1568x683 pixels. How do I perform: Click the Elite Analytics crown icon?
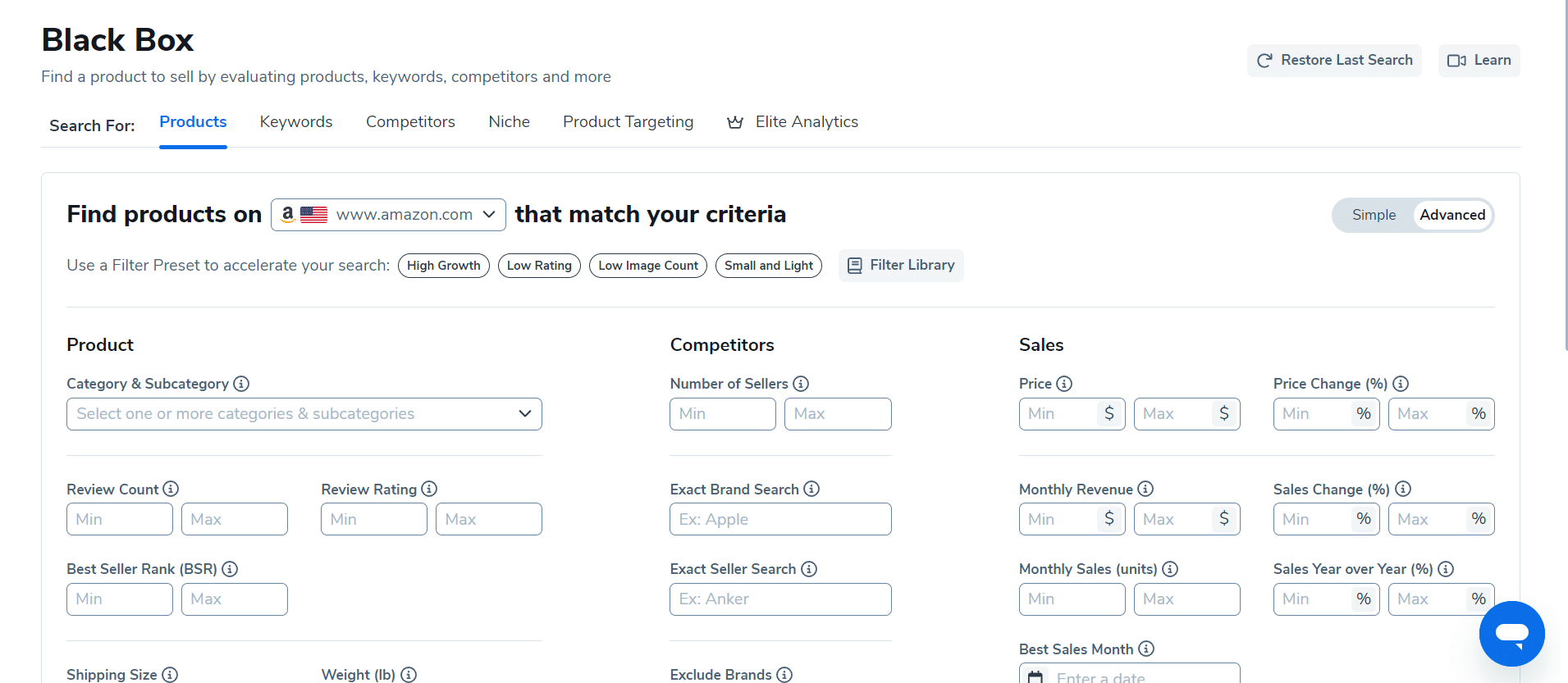coord(735,122)
